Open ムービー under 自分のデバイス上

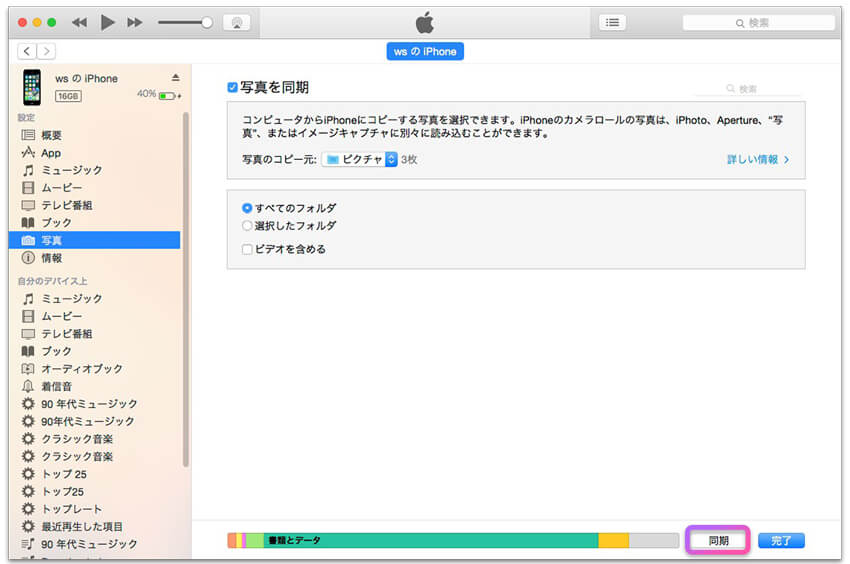[94, 316]
